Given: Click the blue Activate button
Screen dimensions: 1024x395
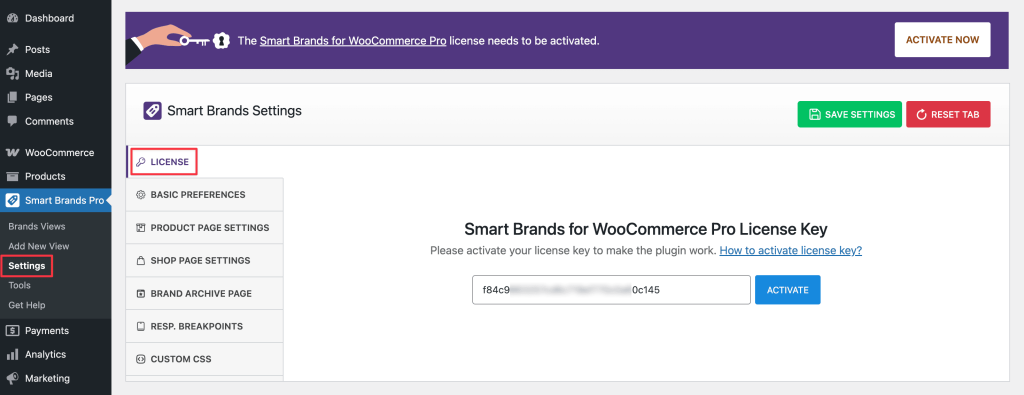Looking at the screenshot, I should pos(788,290).
